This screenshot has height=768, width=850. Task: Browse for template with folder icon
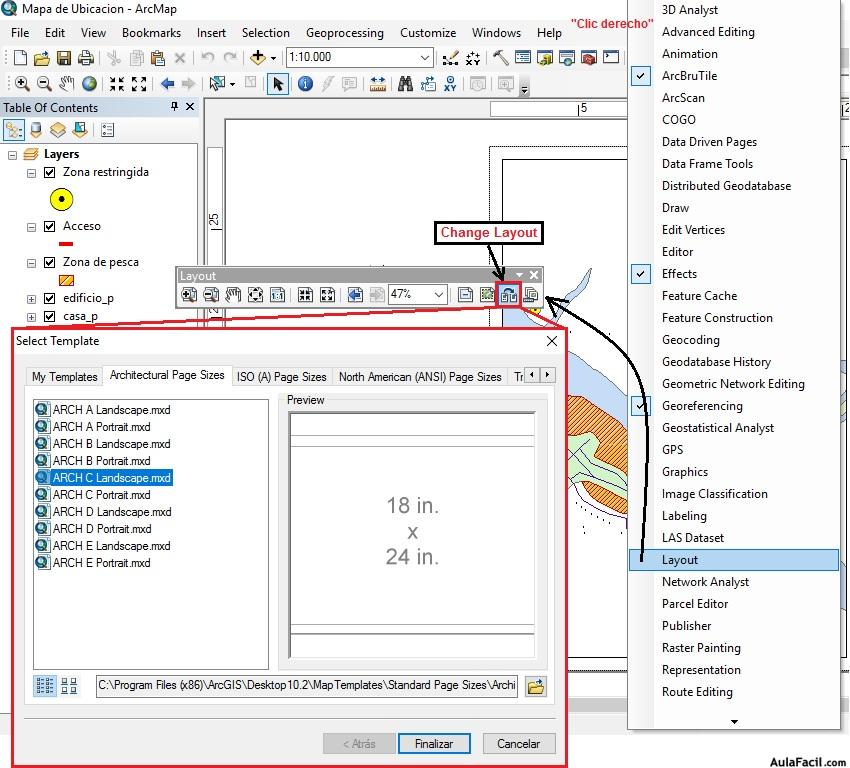[536, 687]
